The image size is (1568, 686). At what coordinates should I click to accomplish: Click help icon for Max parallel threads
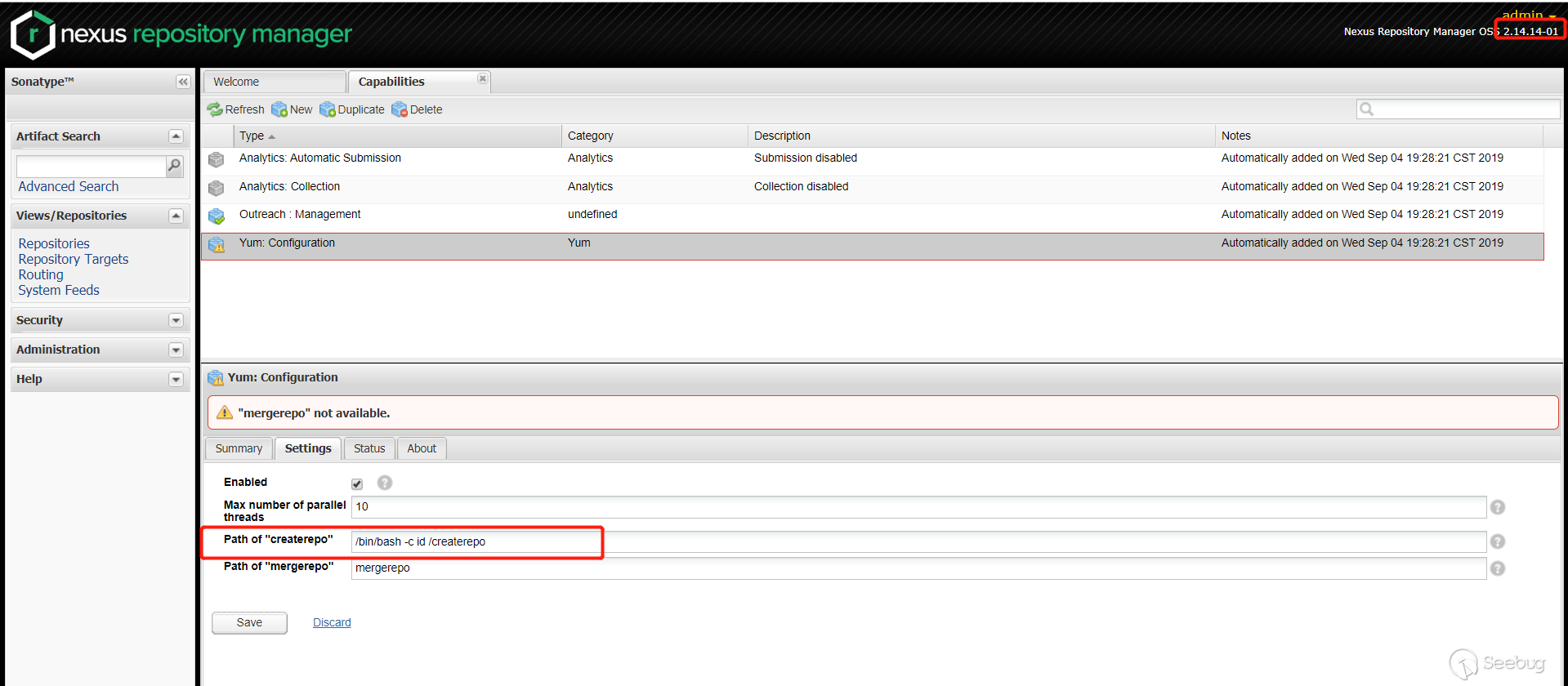click(x=1498, y=507)
